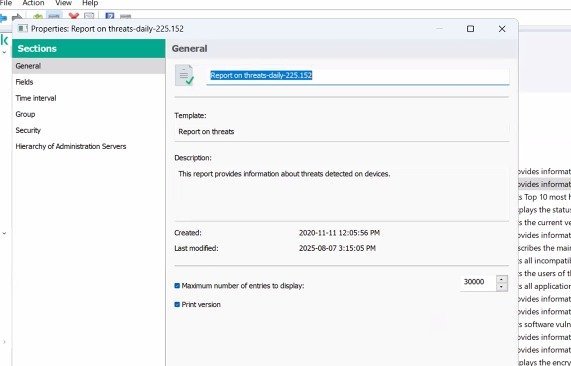Viewport: 571px width, 366px height.
Task: Click the blue Help question-mark toolbar icon
Action: point(110,16)
